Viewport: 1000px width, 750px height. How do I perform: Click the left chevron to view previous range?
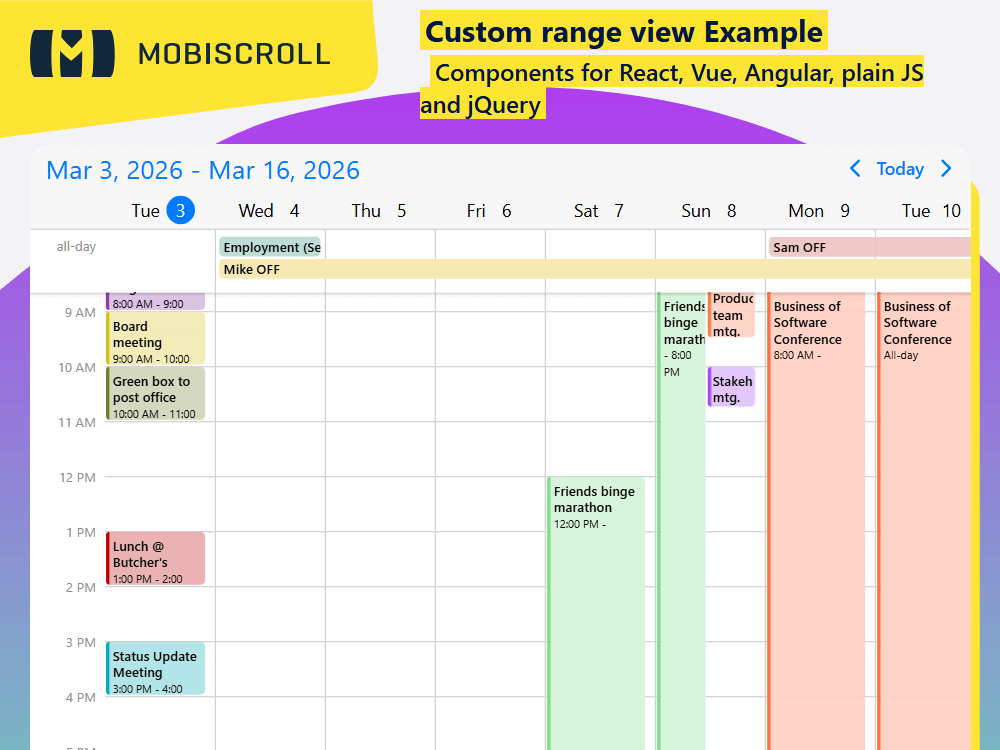[855, 169]
